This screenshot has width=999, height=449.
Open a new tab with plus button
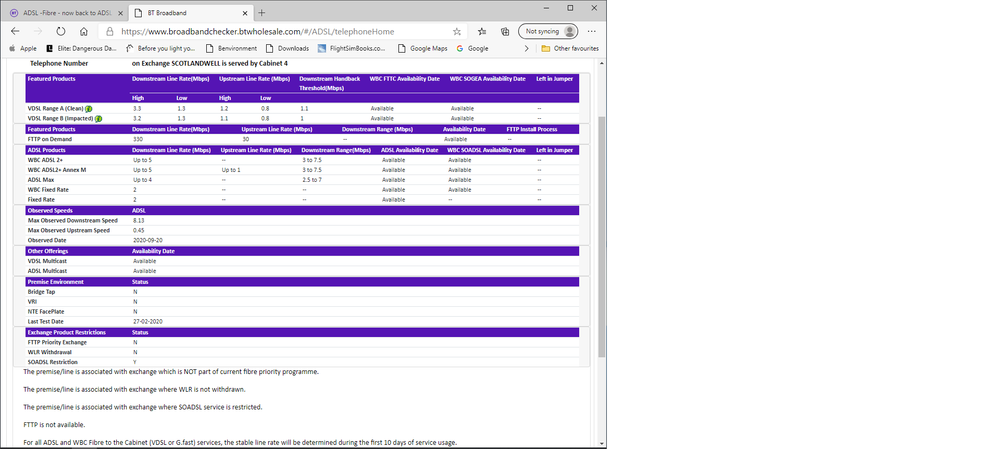coord(261,13)
